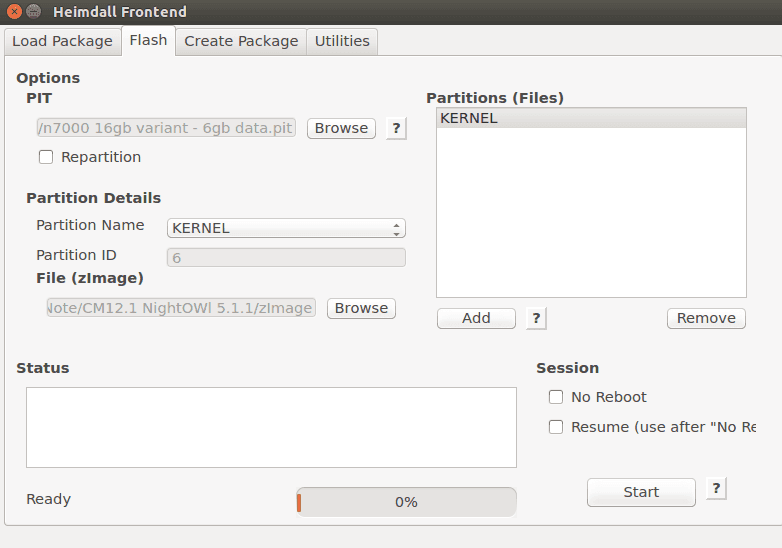Click the PIT help question mark button
Viewport: 782px width, 548px height.
pos(396,128)
